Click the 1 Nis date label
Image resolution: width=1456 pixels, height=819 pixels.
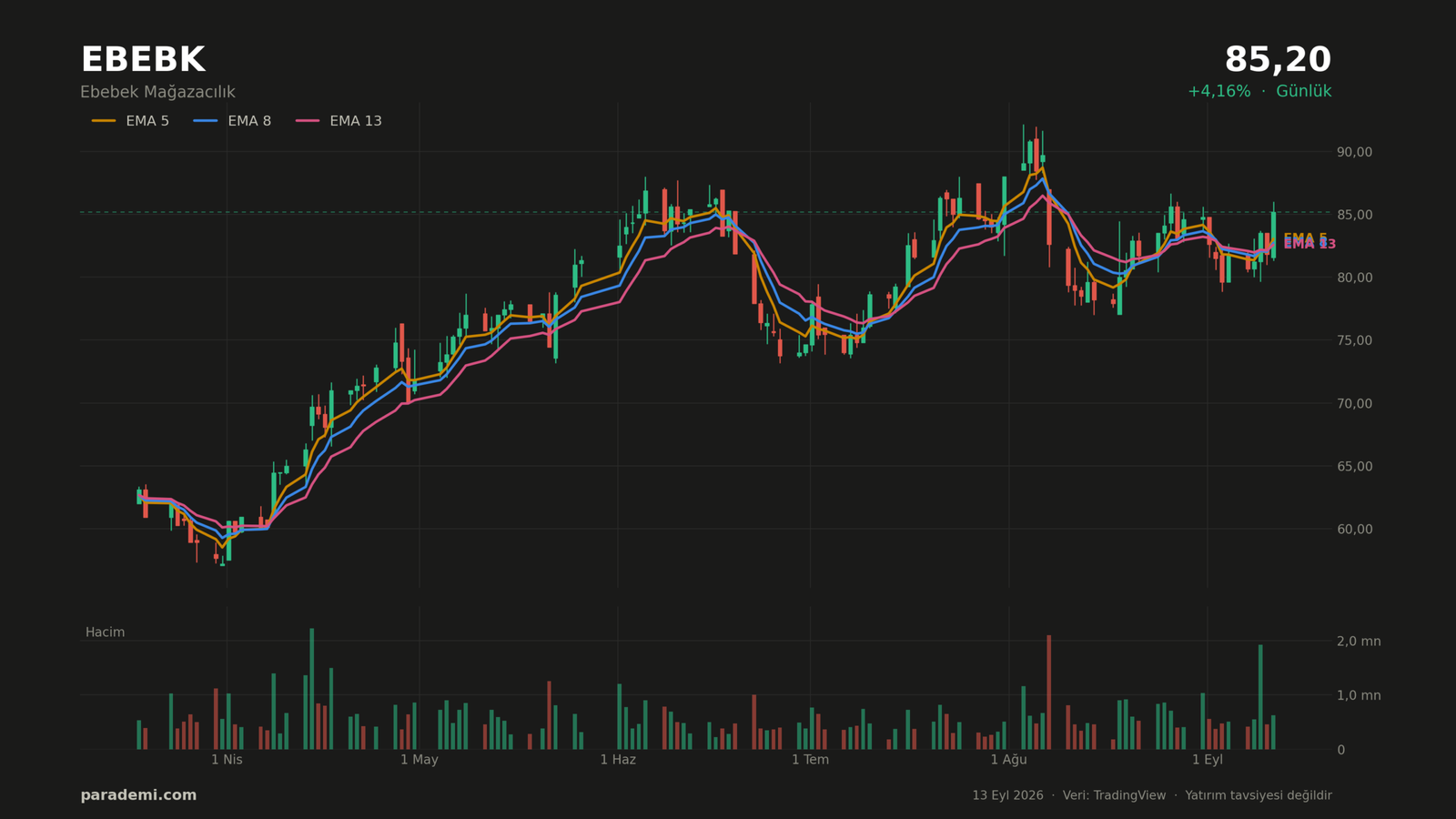coord(227,760)
